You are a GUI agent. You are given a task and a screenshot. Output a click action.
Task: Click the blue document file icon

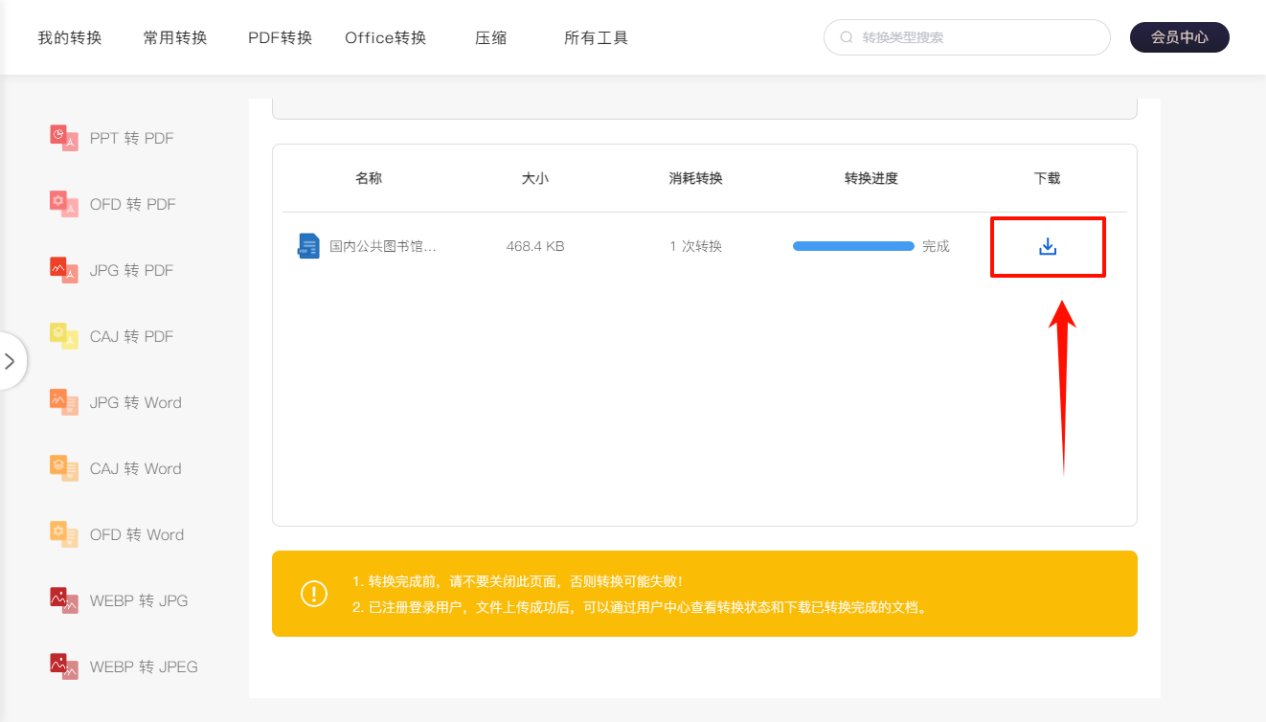[x=308, y=246]
